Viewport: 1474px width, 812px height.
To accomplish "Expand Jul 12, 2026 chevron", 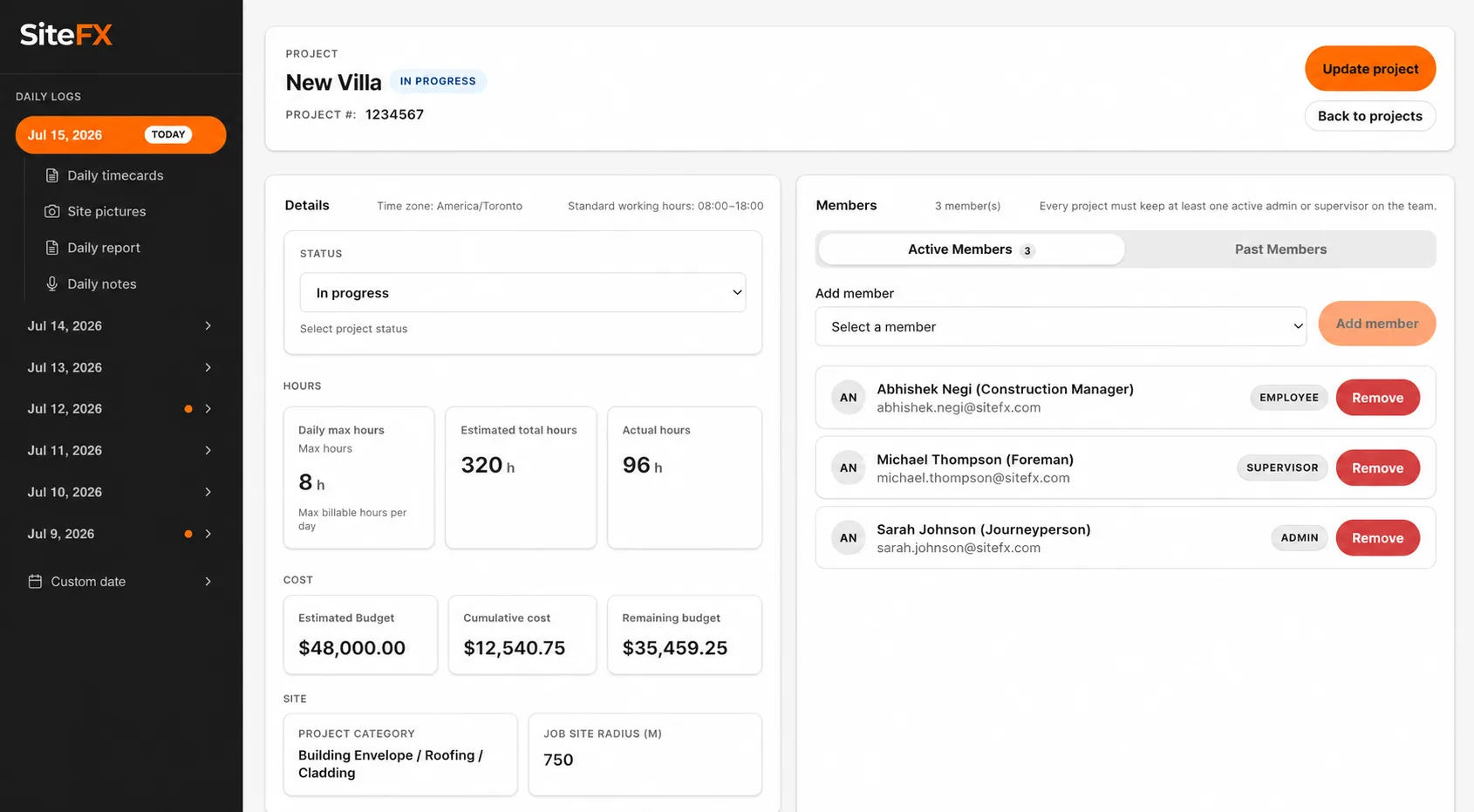I will tap(208, 409).
